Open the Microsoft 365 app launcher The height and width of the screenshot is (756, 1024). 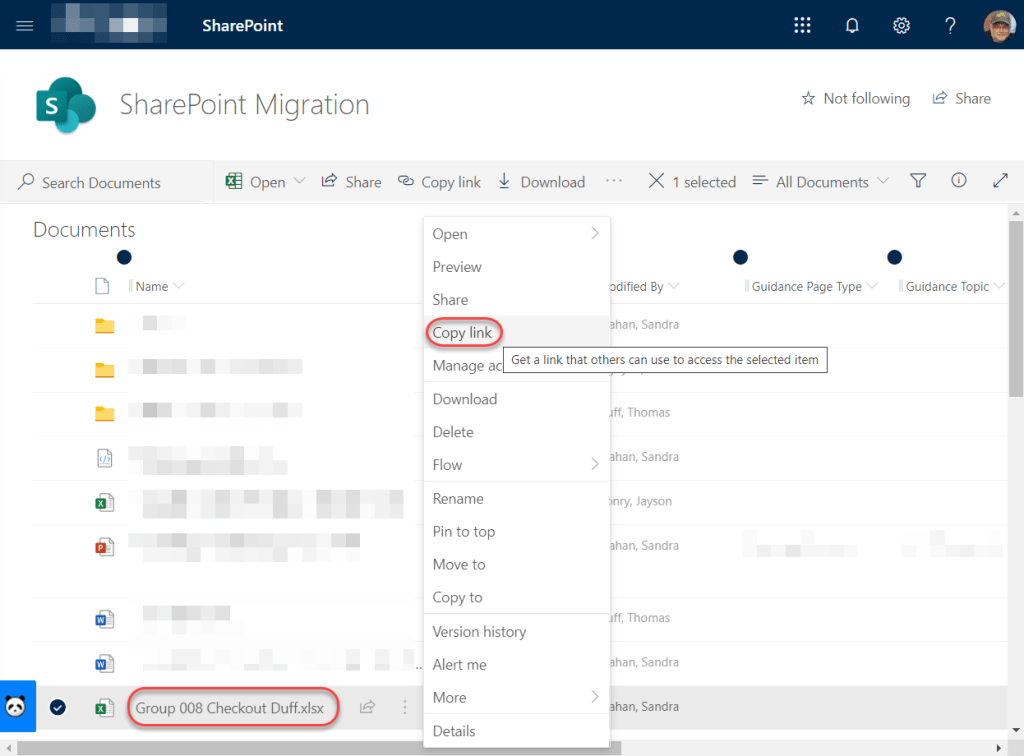pos(802,25)
